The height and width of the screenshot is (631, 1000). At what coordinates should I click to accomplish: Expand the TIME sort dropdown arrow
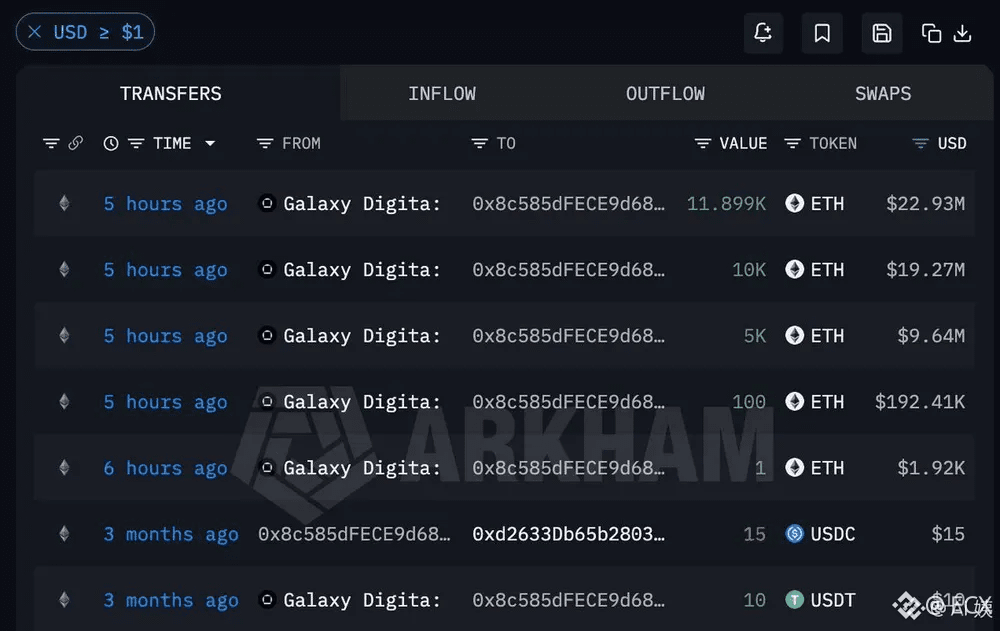[210, 143]
